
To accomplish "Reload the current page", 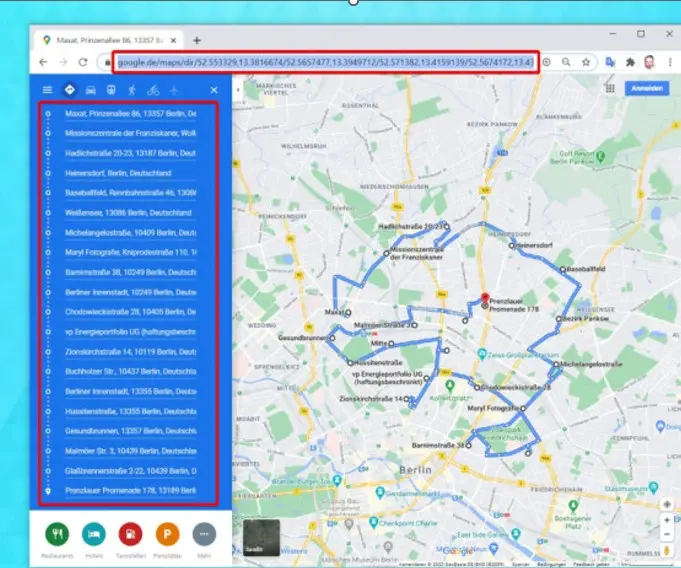I will [83, 62].
